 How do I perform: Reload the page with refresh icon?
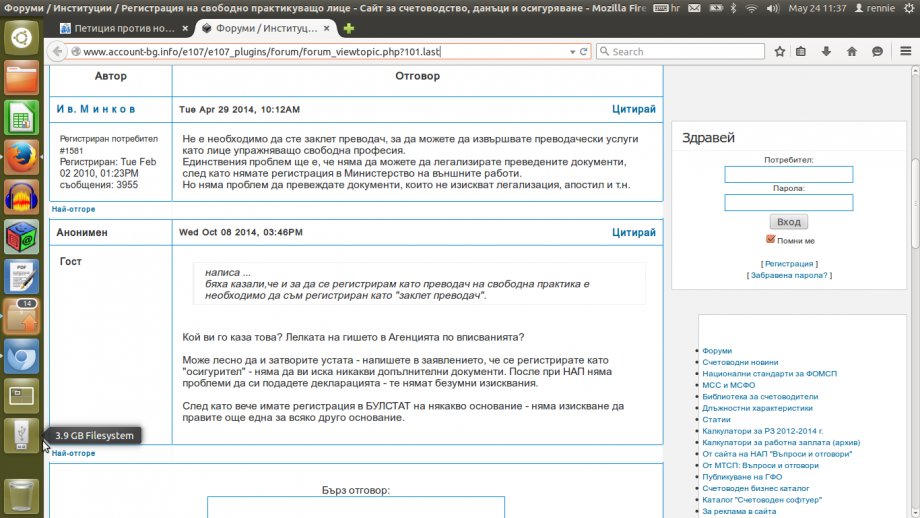pyautogui.click(x=583, y=52)
